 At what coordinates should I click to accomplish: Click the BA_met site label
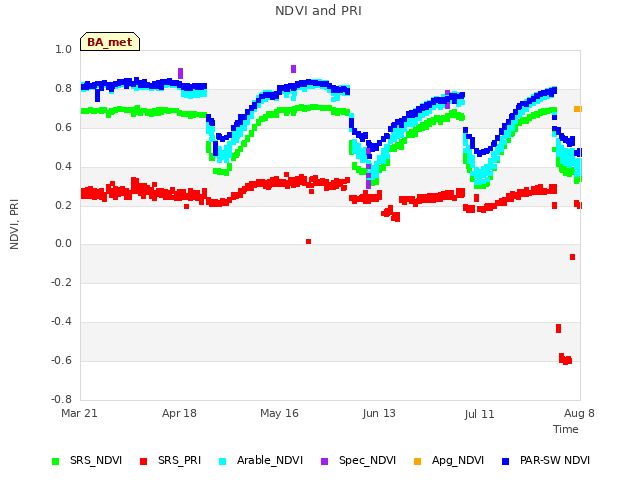(110, 42)
